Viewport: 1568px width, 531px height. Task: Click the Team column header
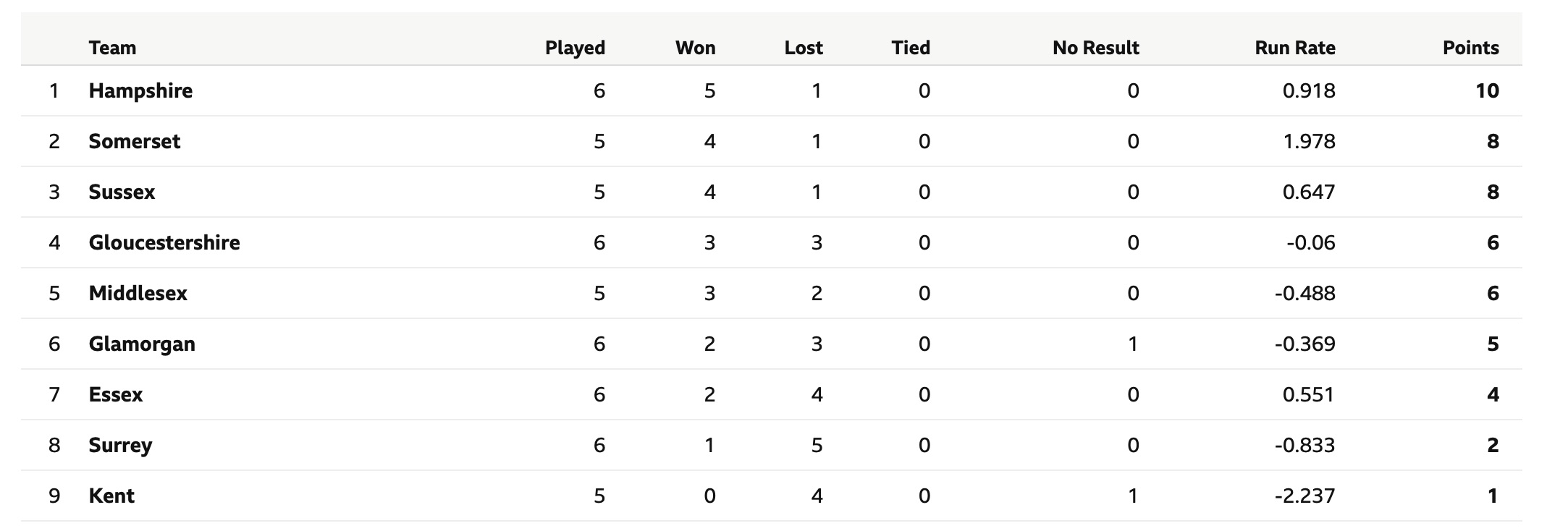112,48
